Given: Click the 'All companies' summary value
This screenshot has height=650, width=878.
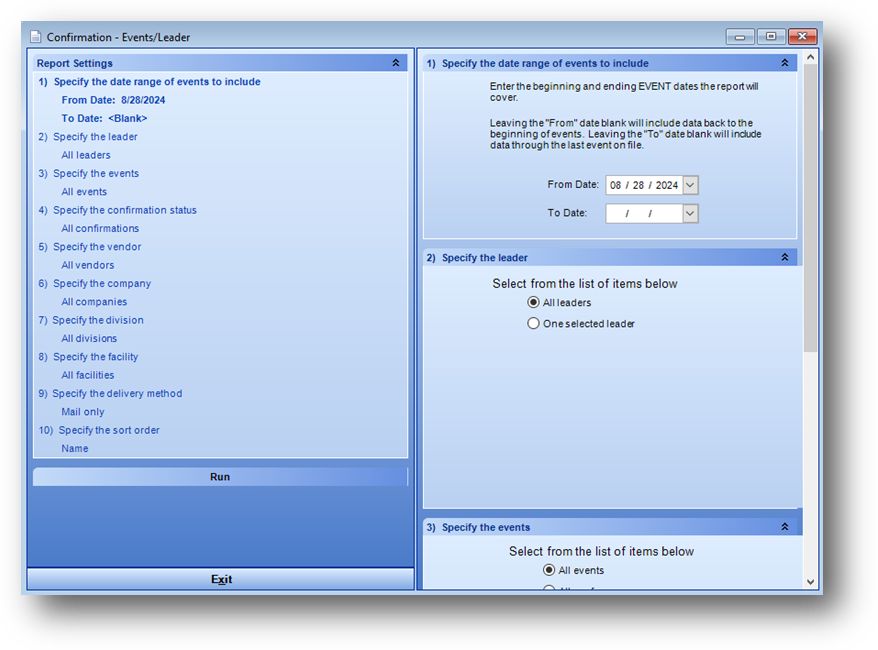Looking at the screenshot, I should click(94, 302).
